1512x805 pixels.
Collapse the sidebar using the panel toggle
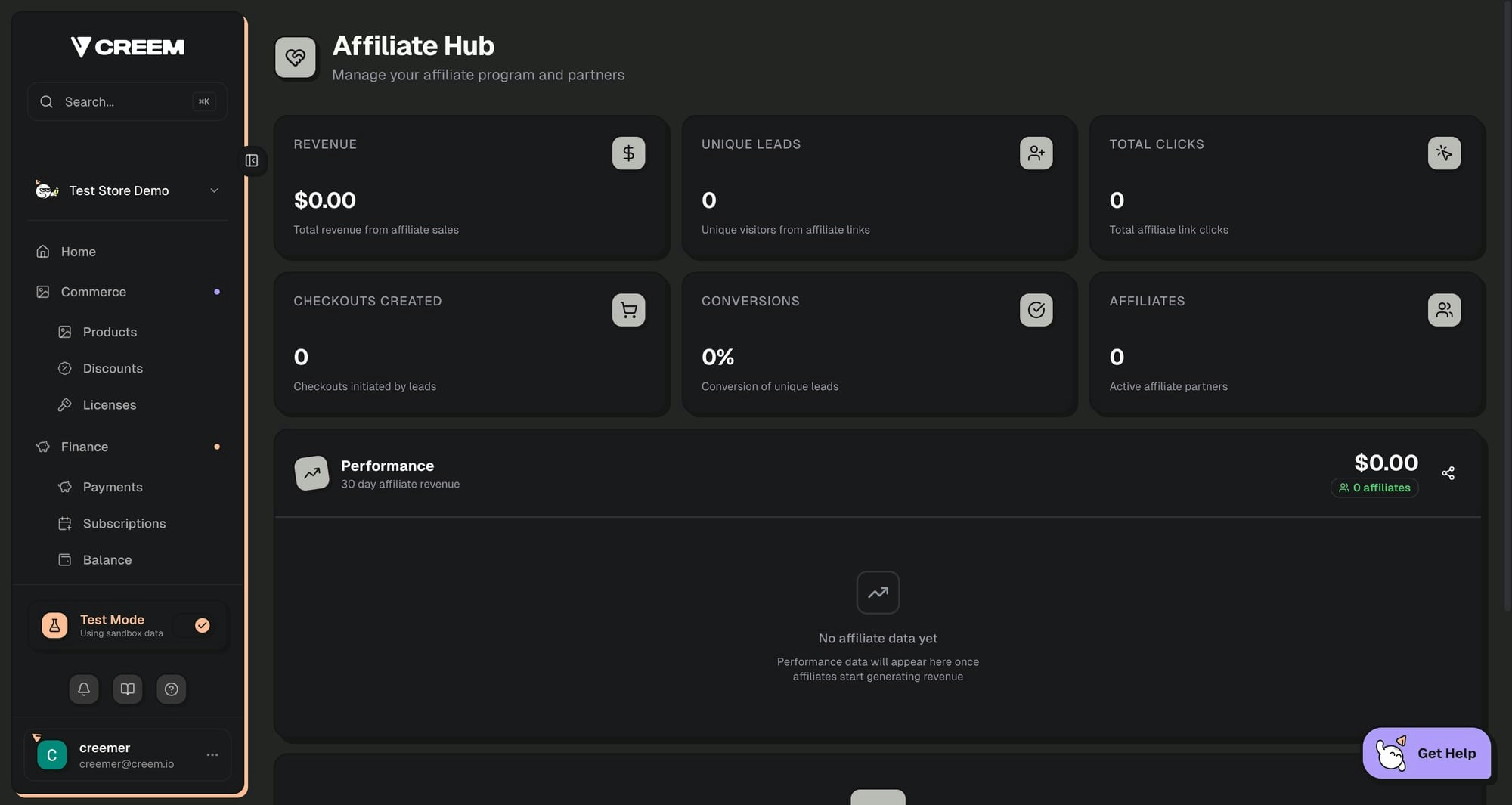pos(252,160)
